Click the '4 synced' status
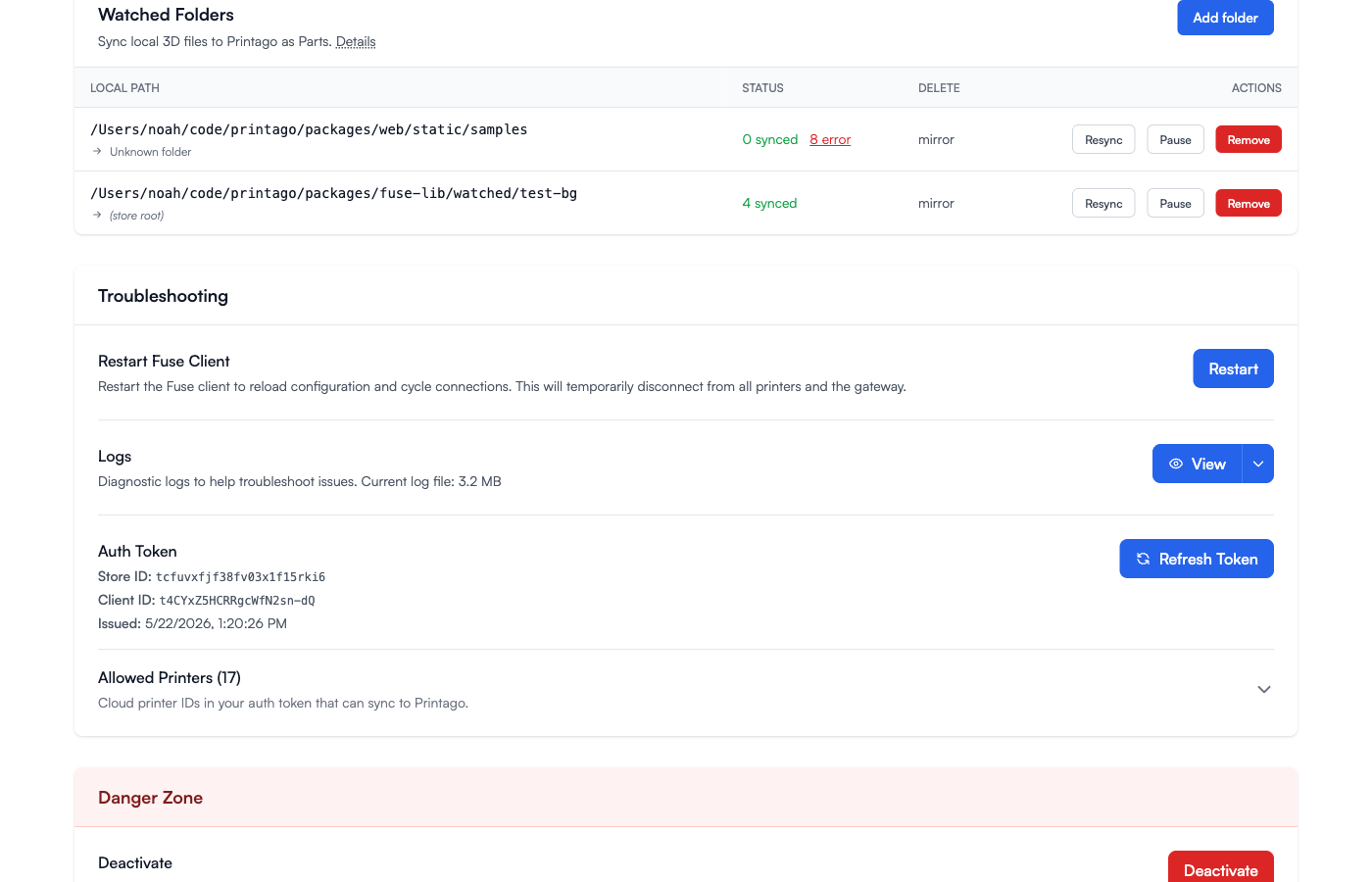This screenshot has width=1372, height=882. pyautogui.click(x=769, y=203)
